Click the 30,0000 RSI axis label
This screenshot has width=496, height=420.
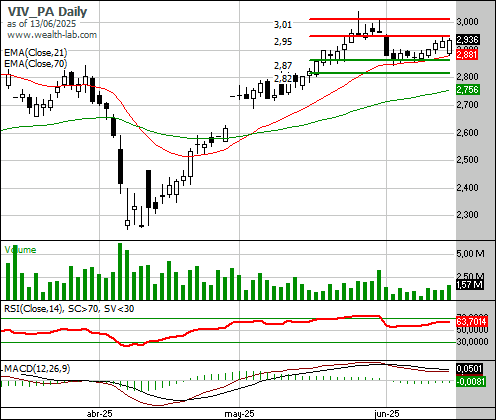(472, 342)
